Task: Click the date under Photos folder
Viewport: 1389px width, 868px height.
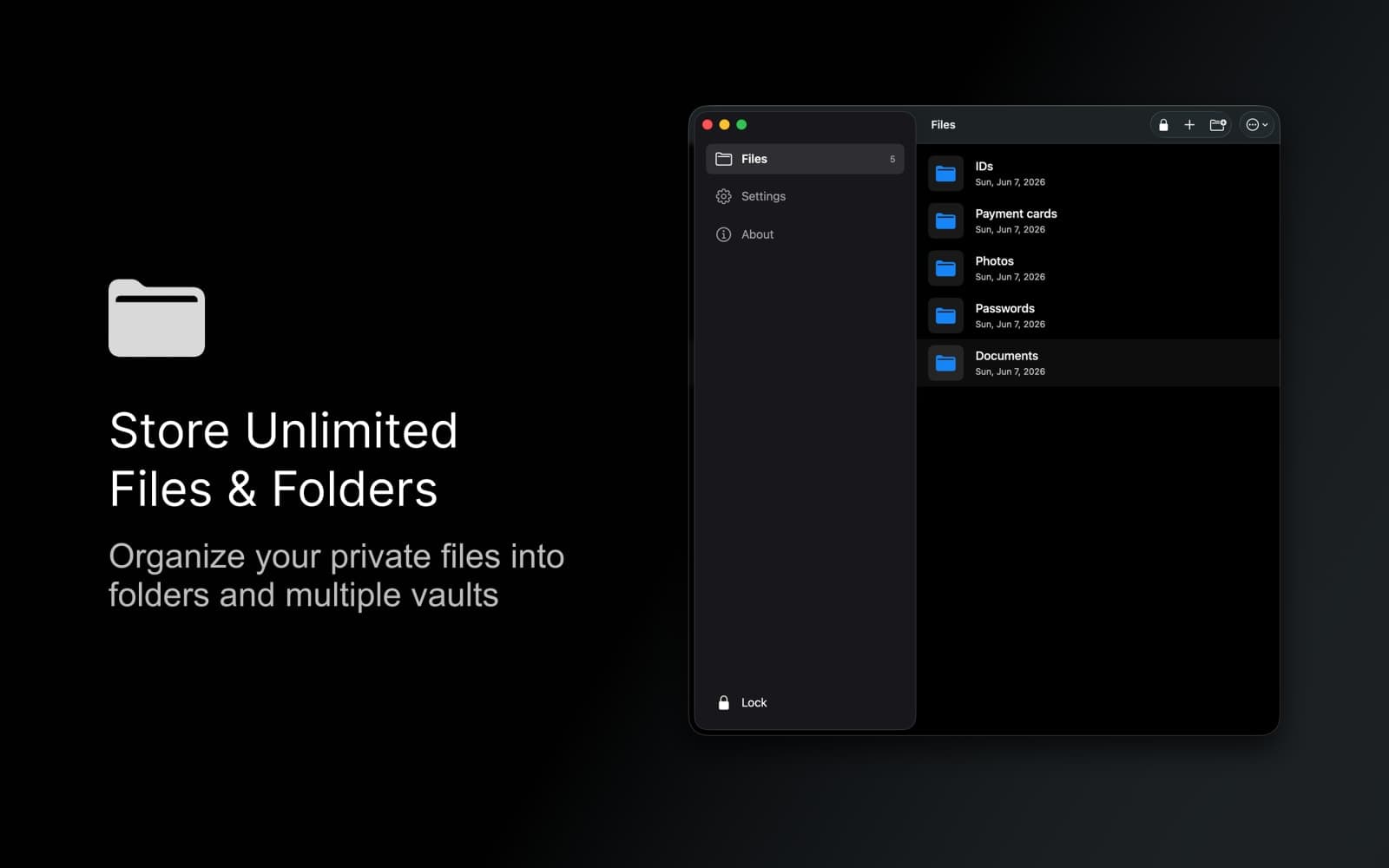Action: [1010, 277]
